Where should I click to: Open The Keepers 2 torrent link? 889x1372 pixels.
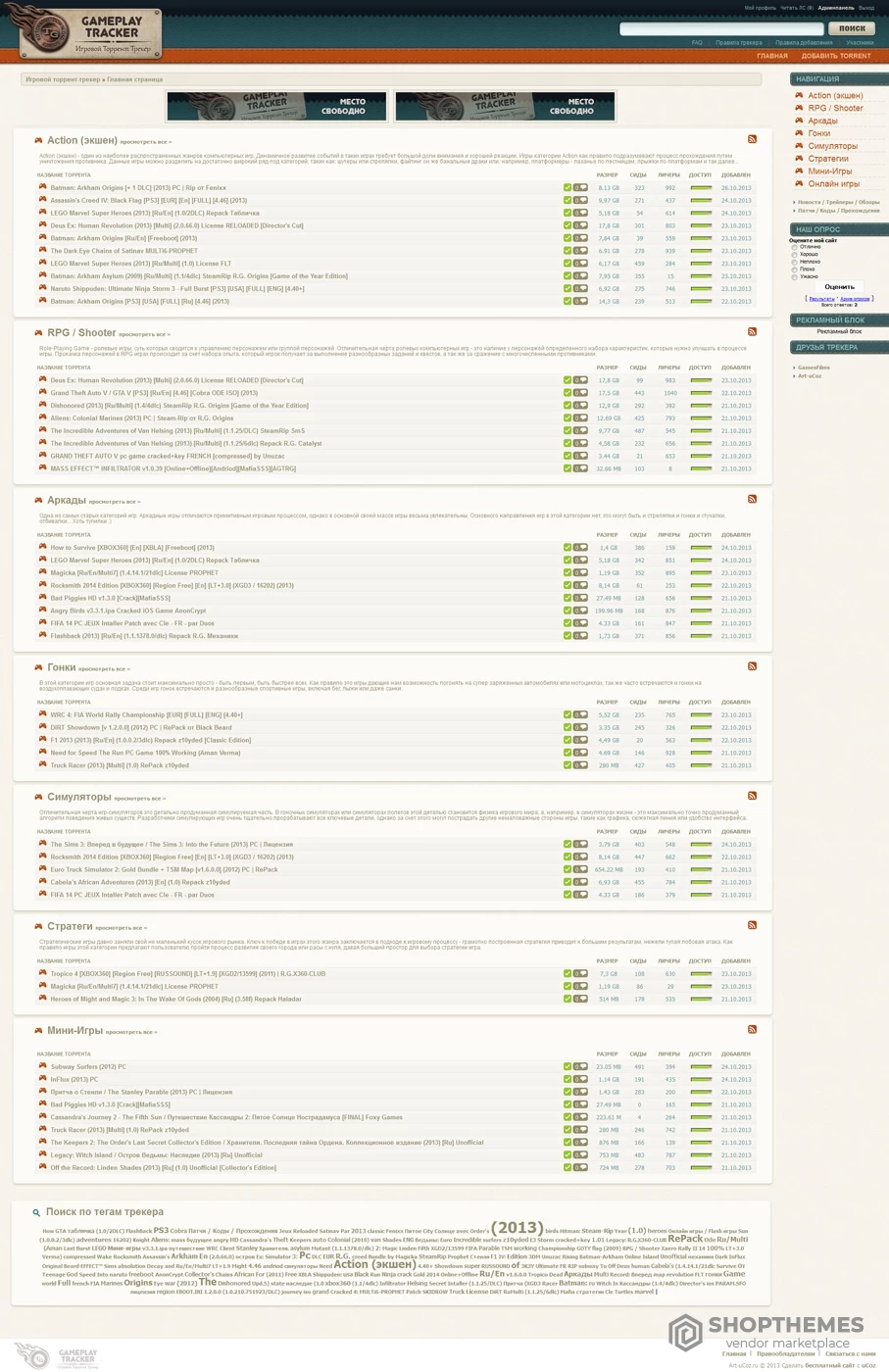(x=268, y=1142)
